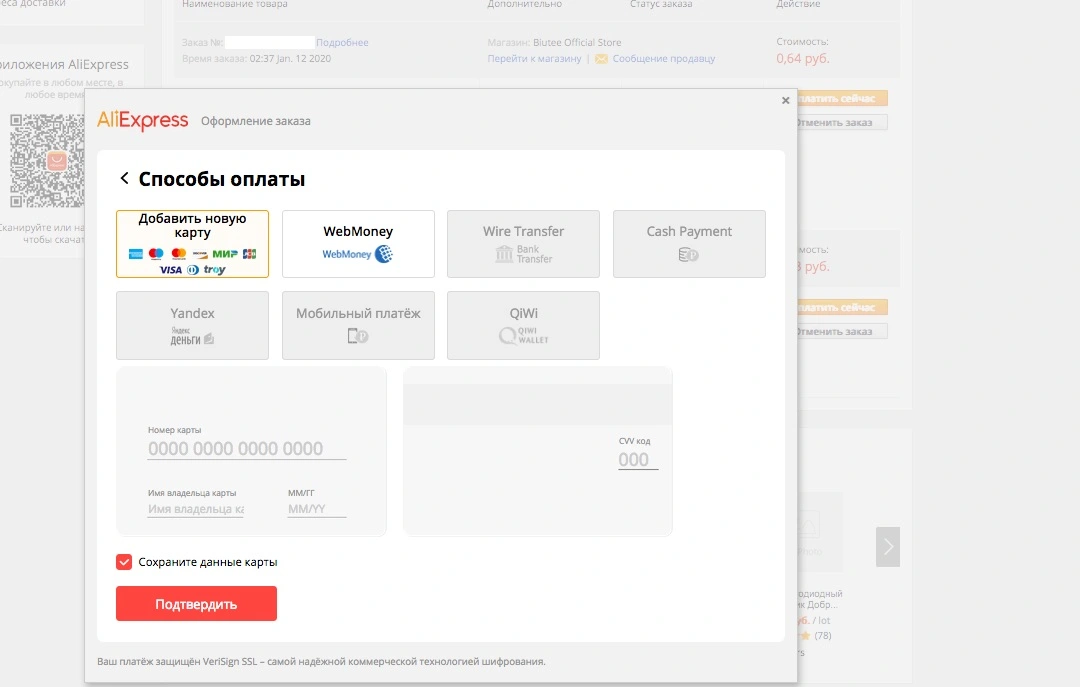This screenshot has width=1080, height=687.
Task: Click the Biutee Official Store name
Action: pos(577,43)
